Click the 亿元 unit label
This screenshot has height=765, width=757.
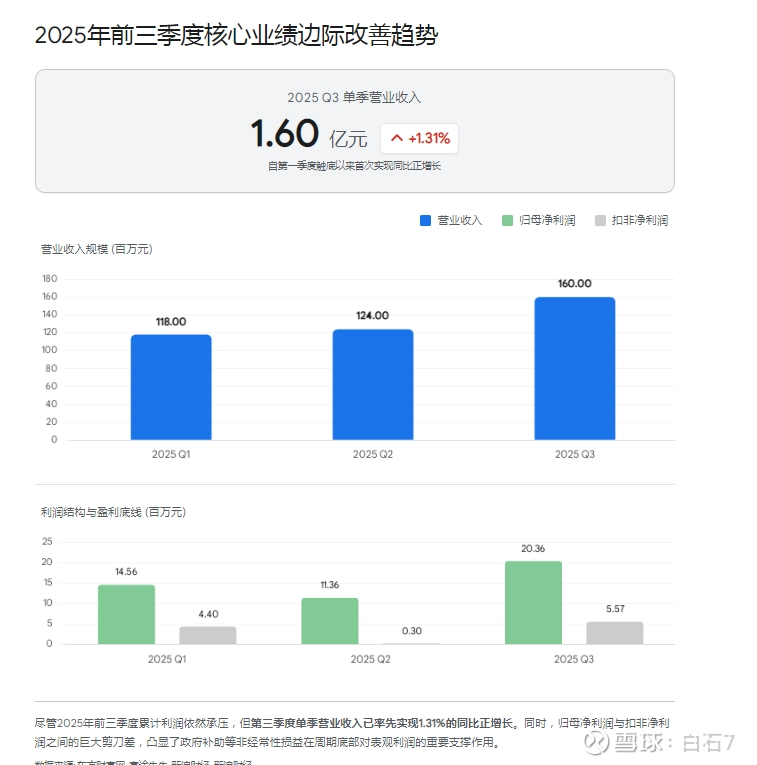(348, 139)
